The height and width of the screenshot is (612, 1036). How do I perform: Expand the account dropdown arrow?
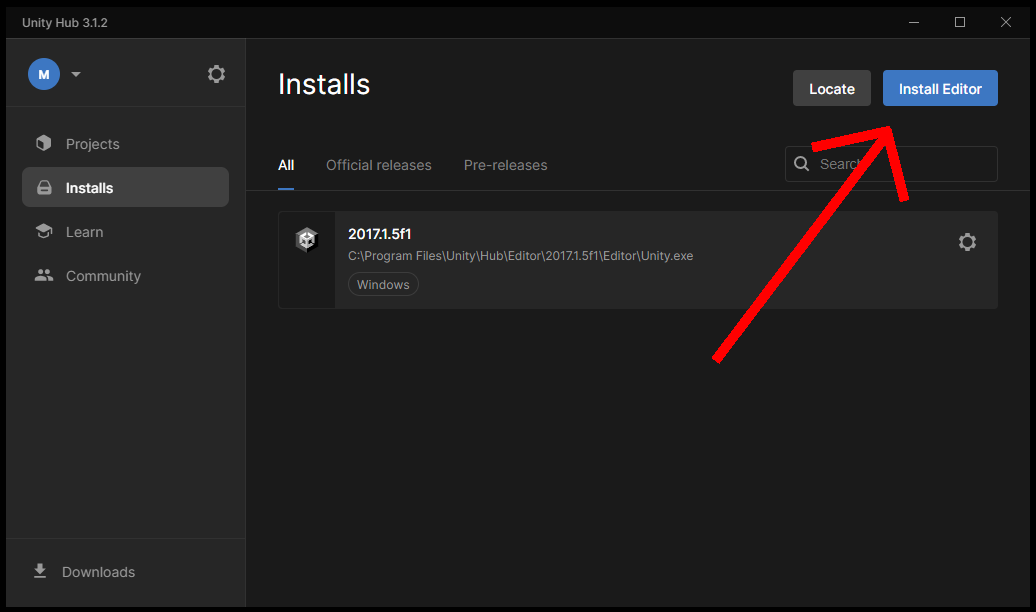click(76, 74)
